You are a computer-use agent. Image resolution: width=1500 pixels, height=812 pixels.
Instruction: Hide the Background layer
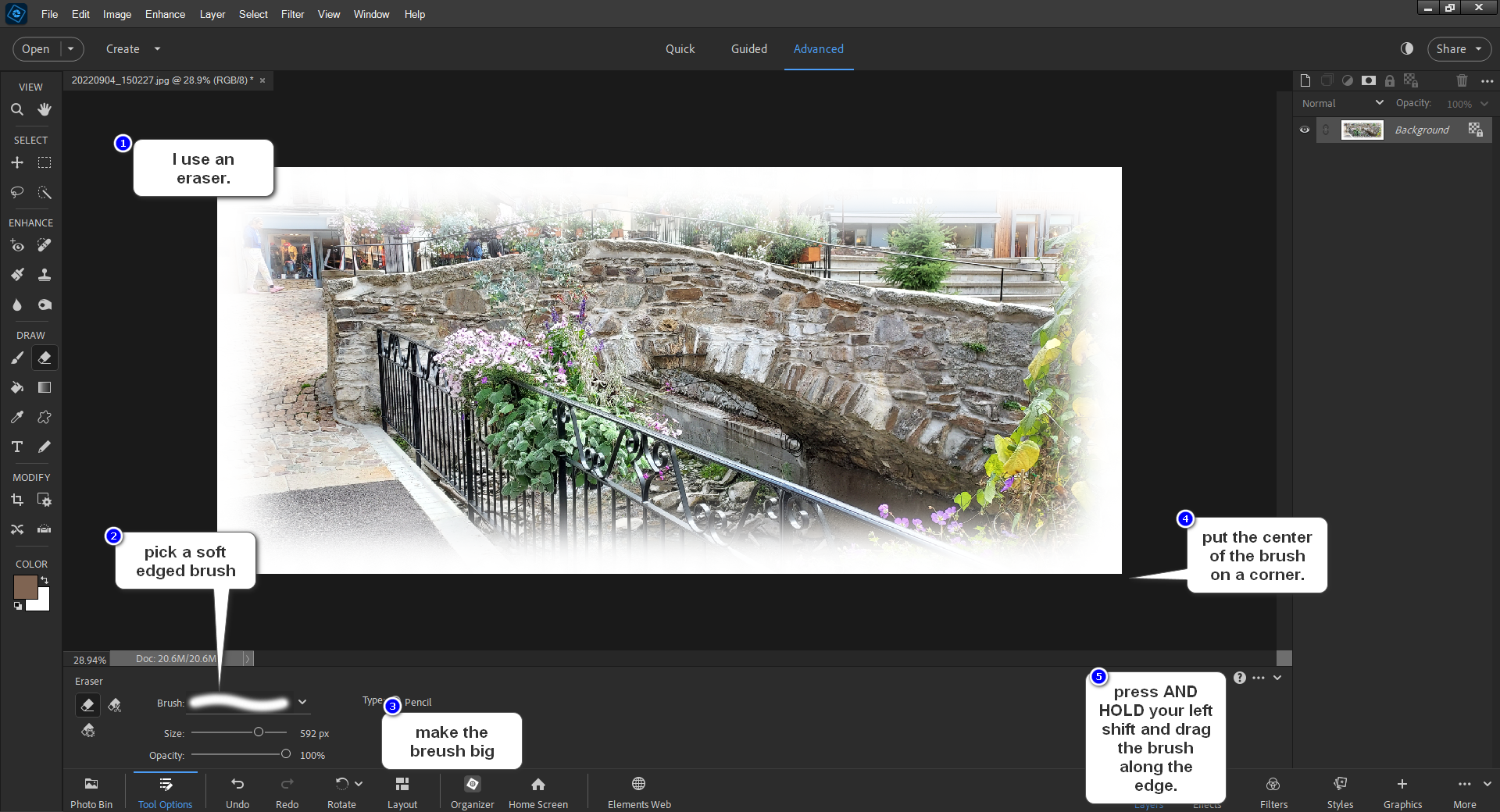coord(1304,130)
